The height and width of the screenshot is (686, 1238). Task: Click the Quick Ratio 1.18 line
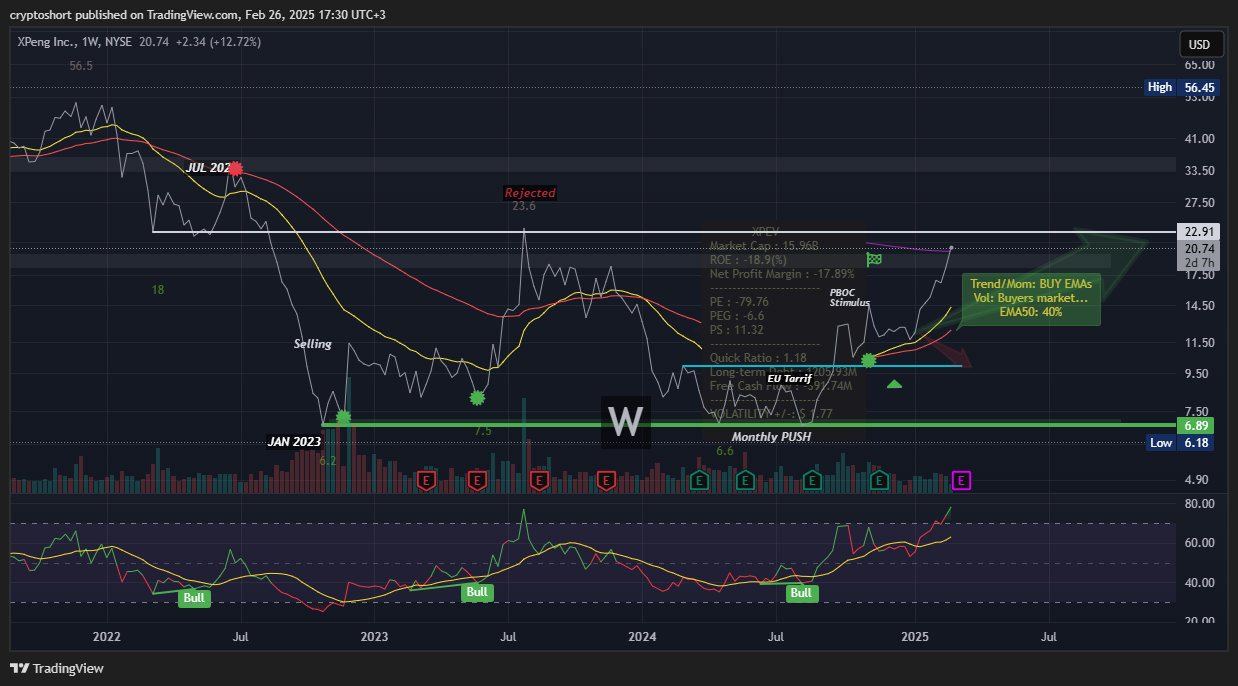758,357
